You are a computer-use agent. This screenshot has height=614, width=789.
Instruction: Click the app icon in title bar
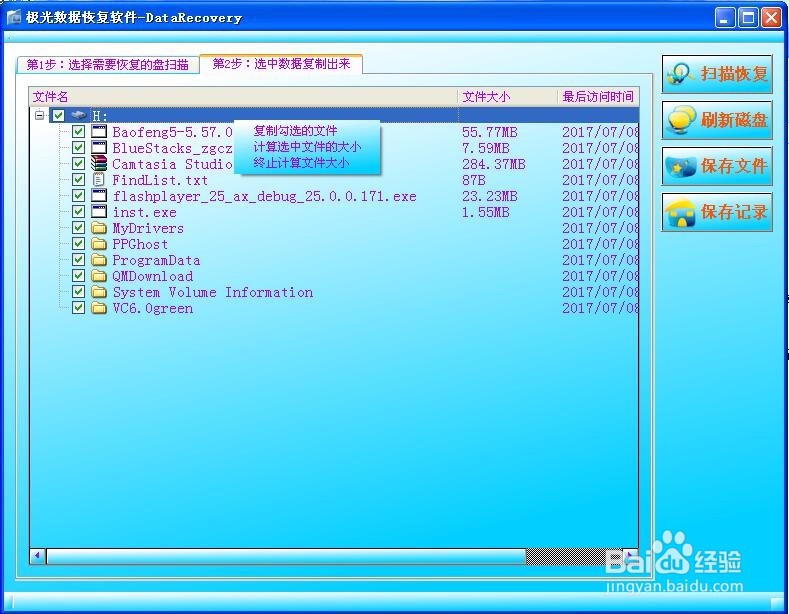(14, 17)
